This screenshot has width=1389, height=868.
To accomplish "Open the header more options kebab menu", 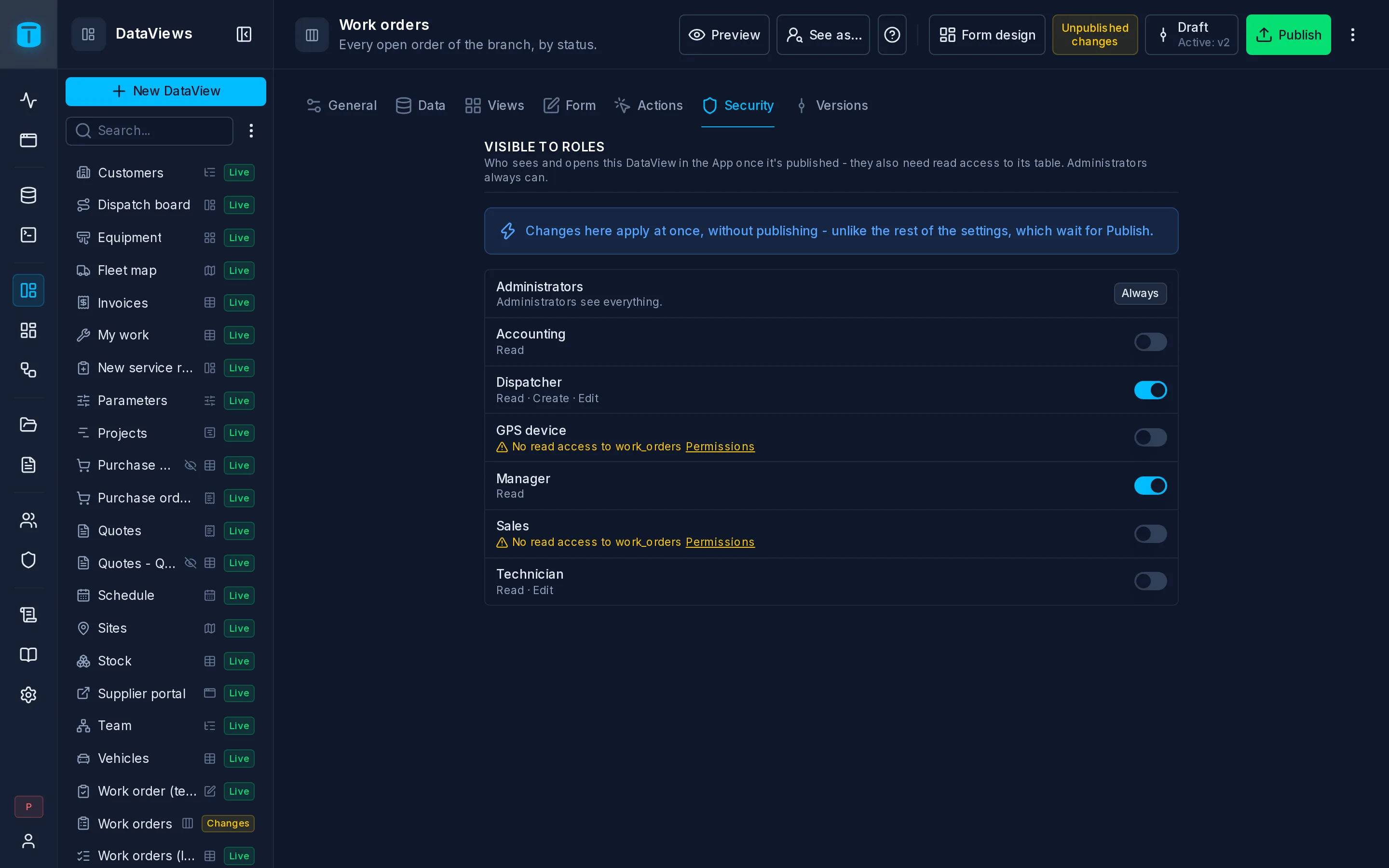I will tap(1353, 35).
